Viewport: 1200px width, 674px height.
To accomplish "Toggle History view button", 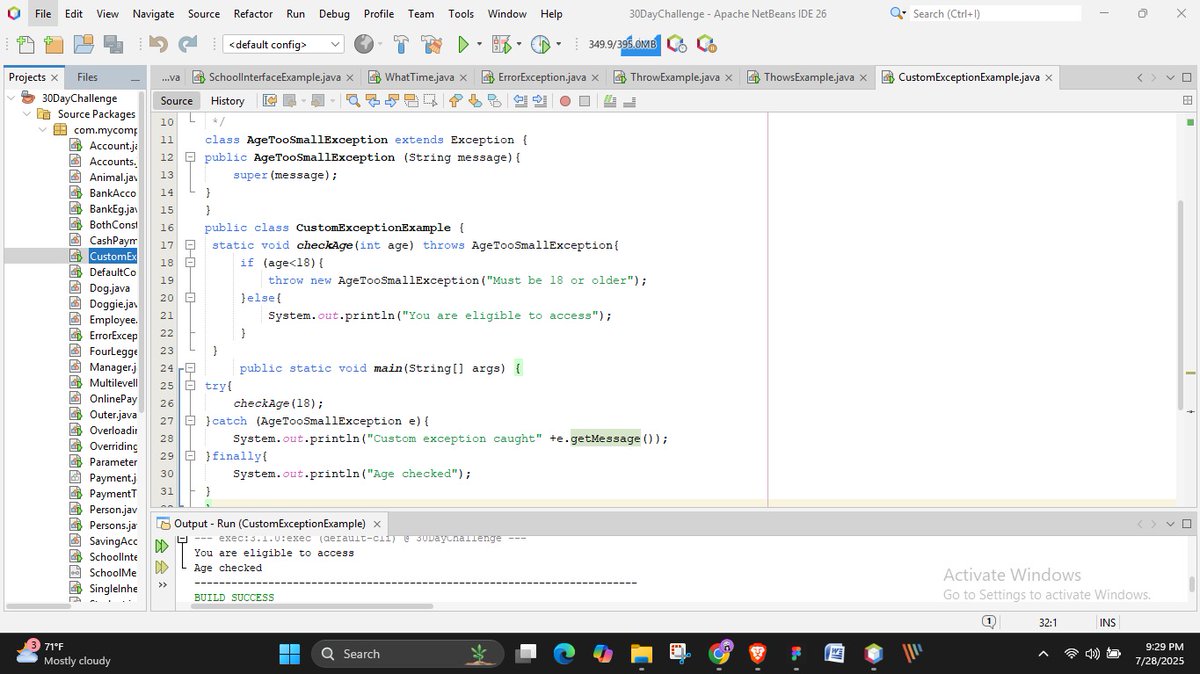I will coord(227,101).
